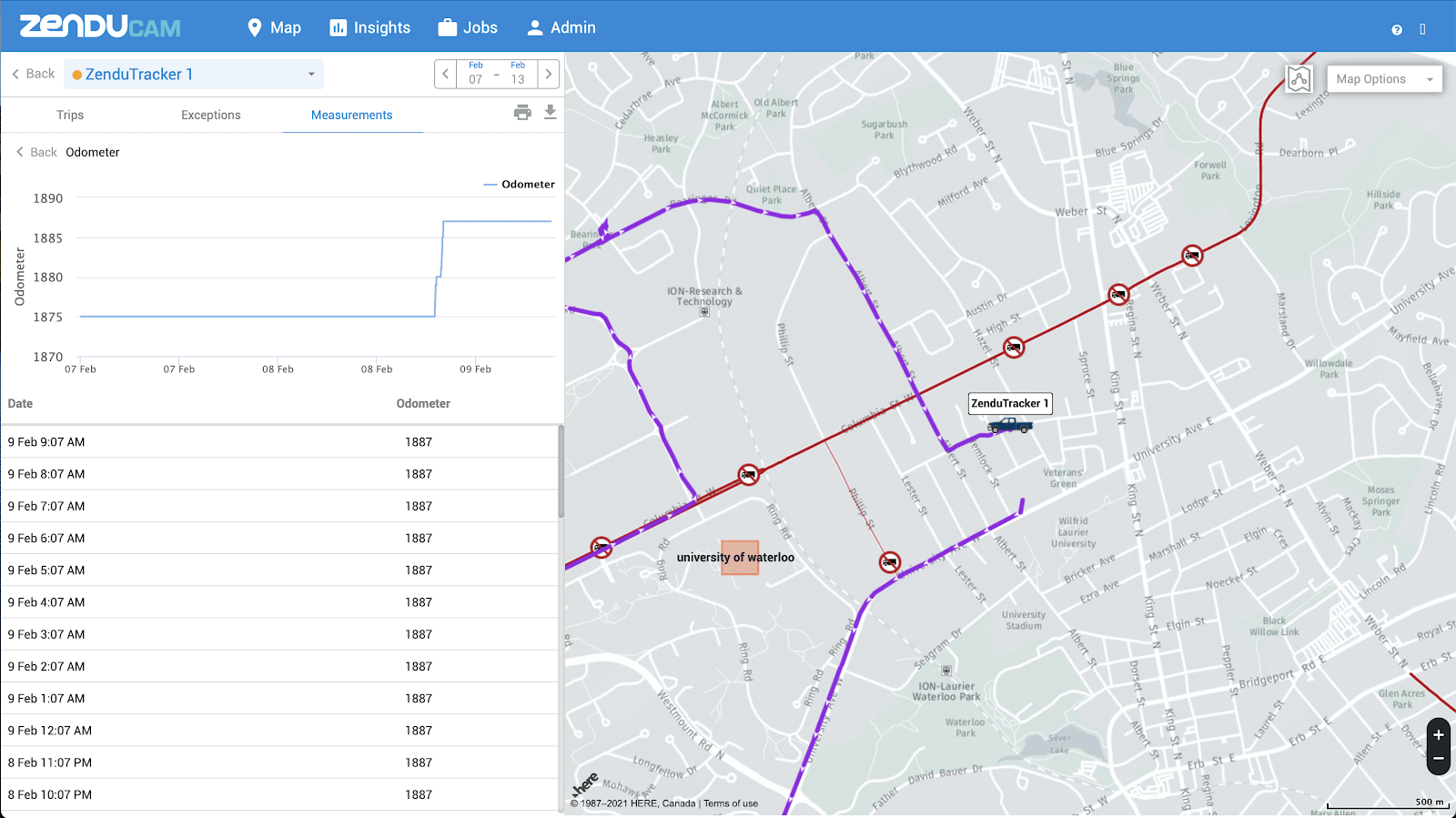Select the 9 Feb 5:07 AM row
Viewport: 1456px width, 818px height.
[x=279, y=571]
